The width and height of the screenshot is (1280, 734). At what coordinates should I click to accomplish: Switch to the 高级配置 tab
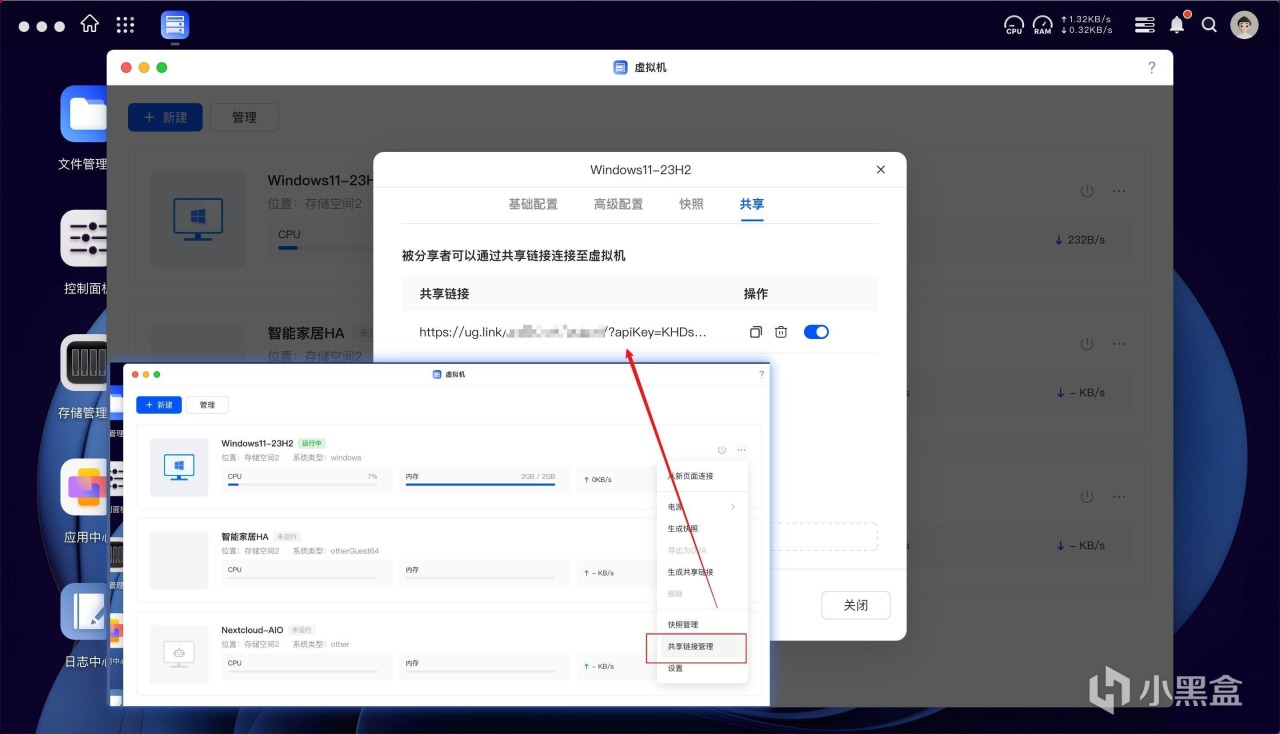[619, 204]
